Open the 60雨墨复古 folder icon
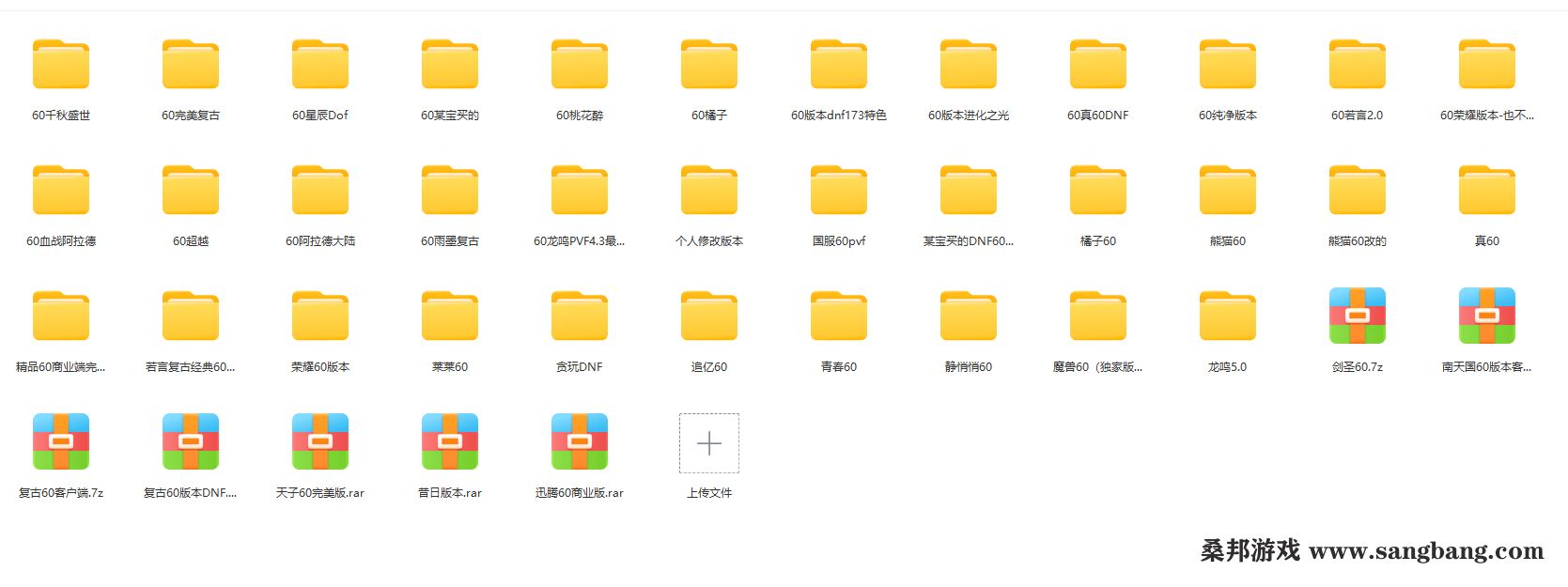The width and height of the screenshot is (1568, 587). pyautogui.click(x=450, y=190)
